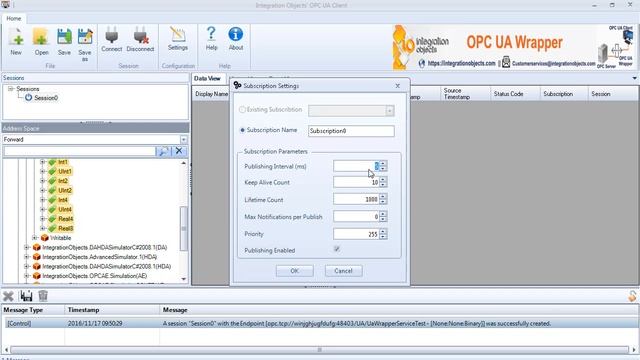Expand IntegrationObjects.OPCAE.Simulation(AE) node

27,276
